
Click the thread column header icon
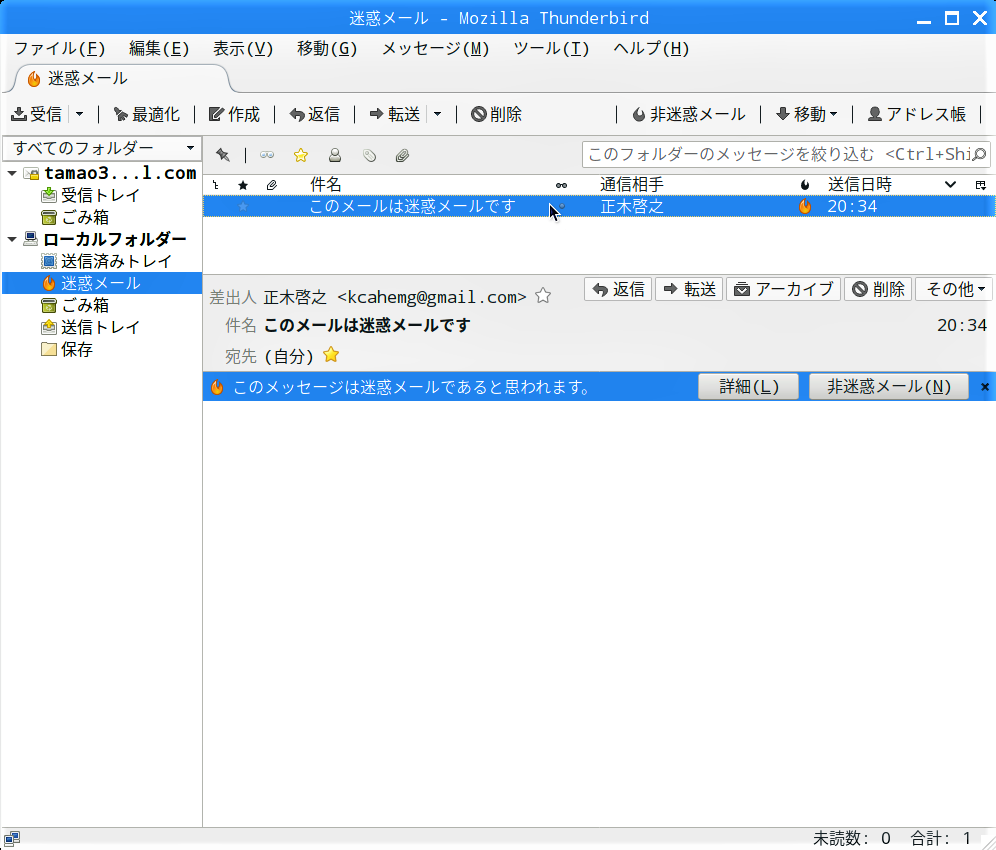point(216,185)
